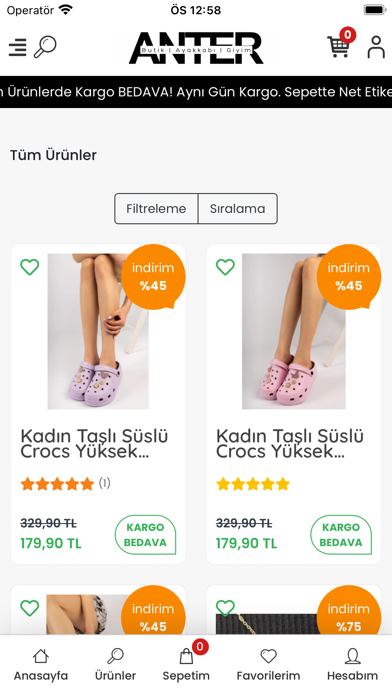The width and height of the screenshot is (392, 696).
Task: Toggle heart on the bottom-left product card
Action: (x=30, y=608)
